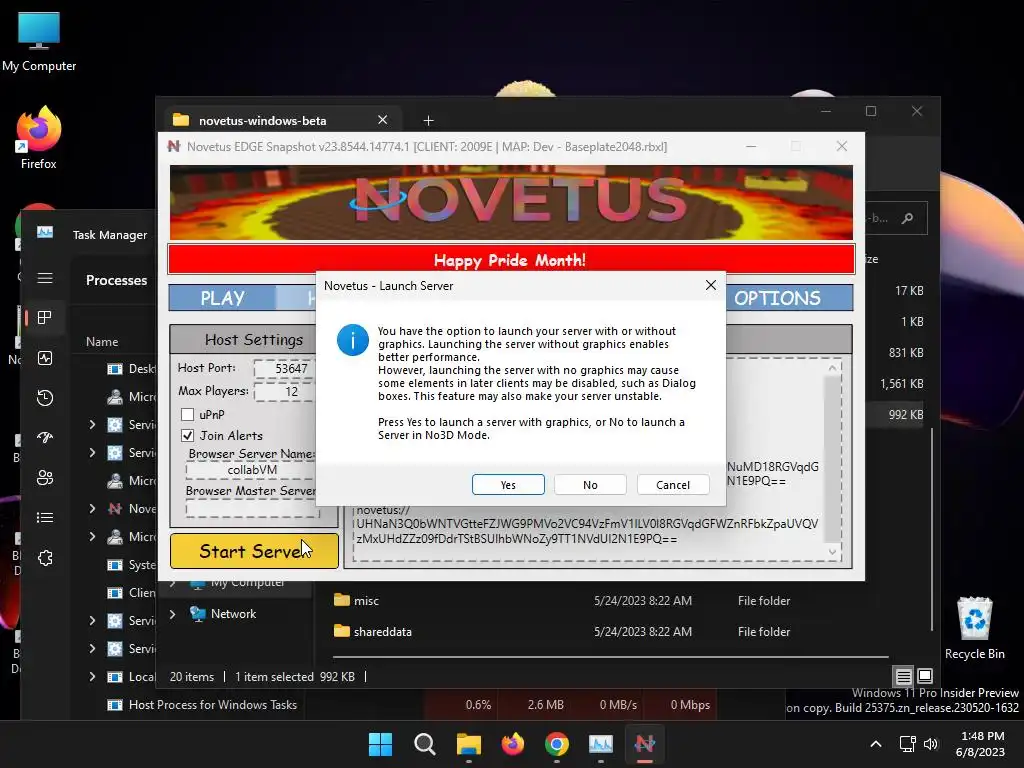Open the Task Manager hamburger menu

(45, 278)
